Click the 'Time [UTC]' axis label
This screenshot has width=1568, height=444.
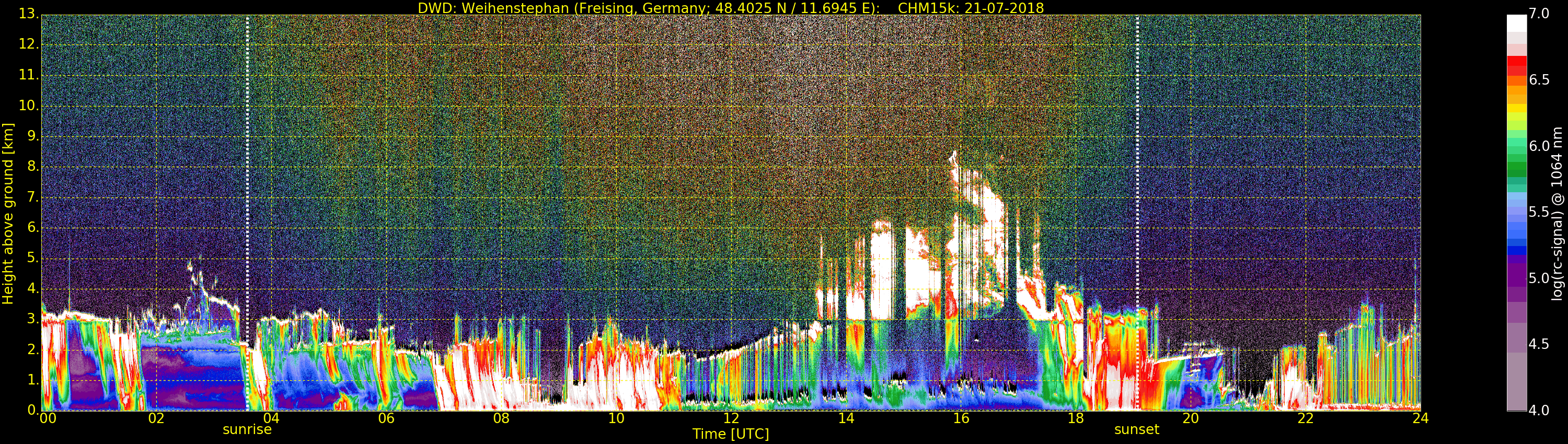pyautogui.click(x=731, y=434)
